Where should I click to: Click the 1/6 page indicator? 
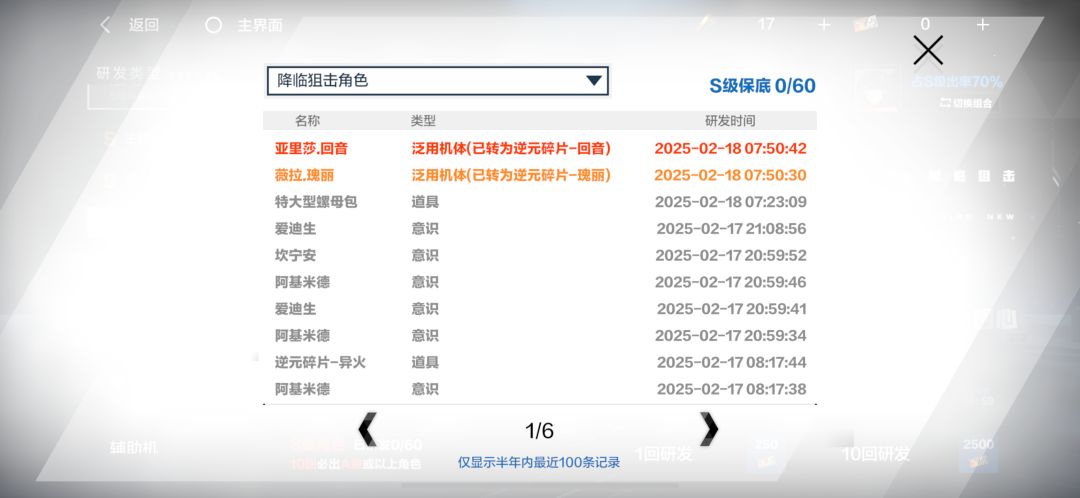539,430
